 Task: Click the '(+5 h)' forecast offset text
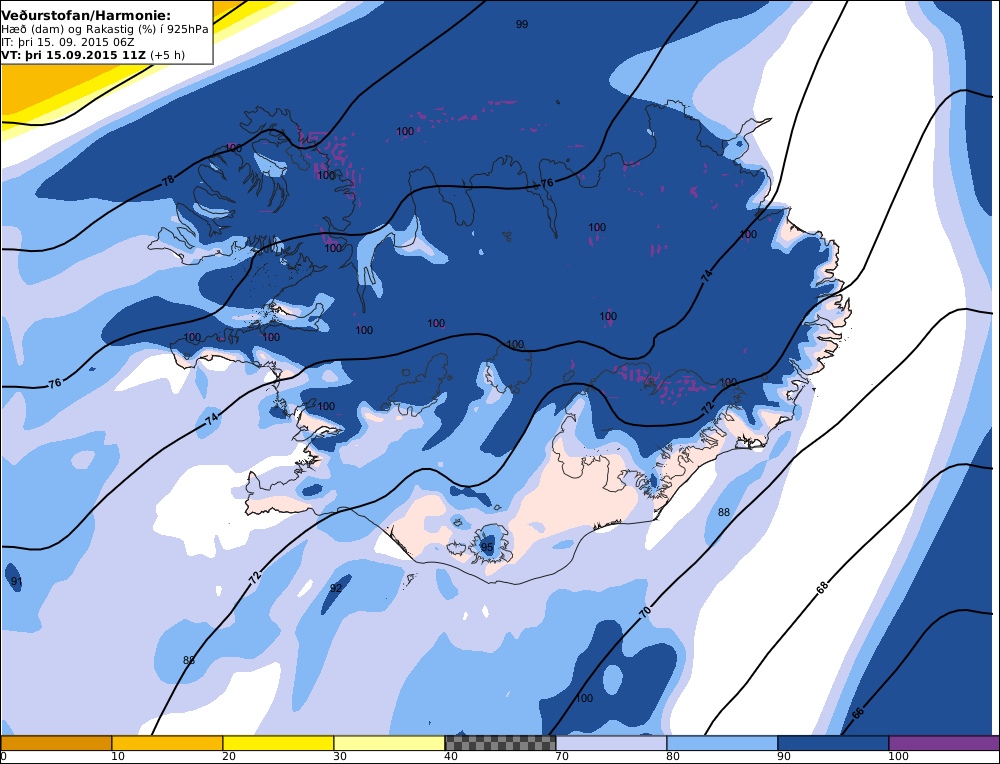coord(167,55)
